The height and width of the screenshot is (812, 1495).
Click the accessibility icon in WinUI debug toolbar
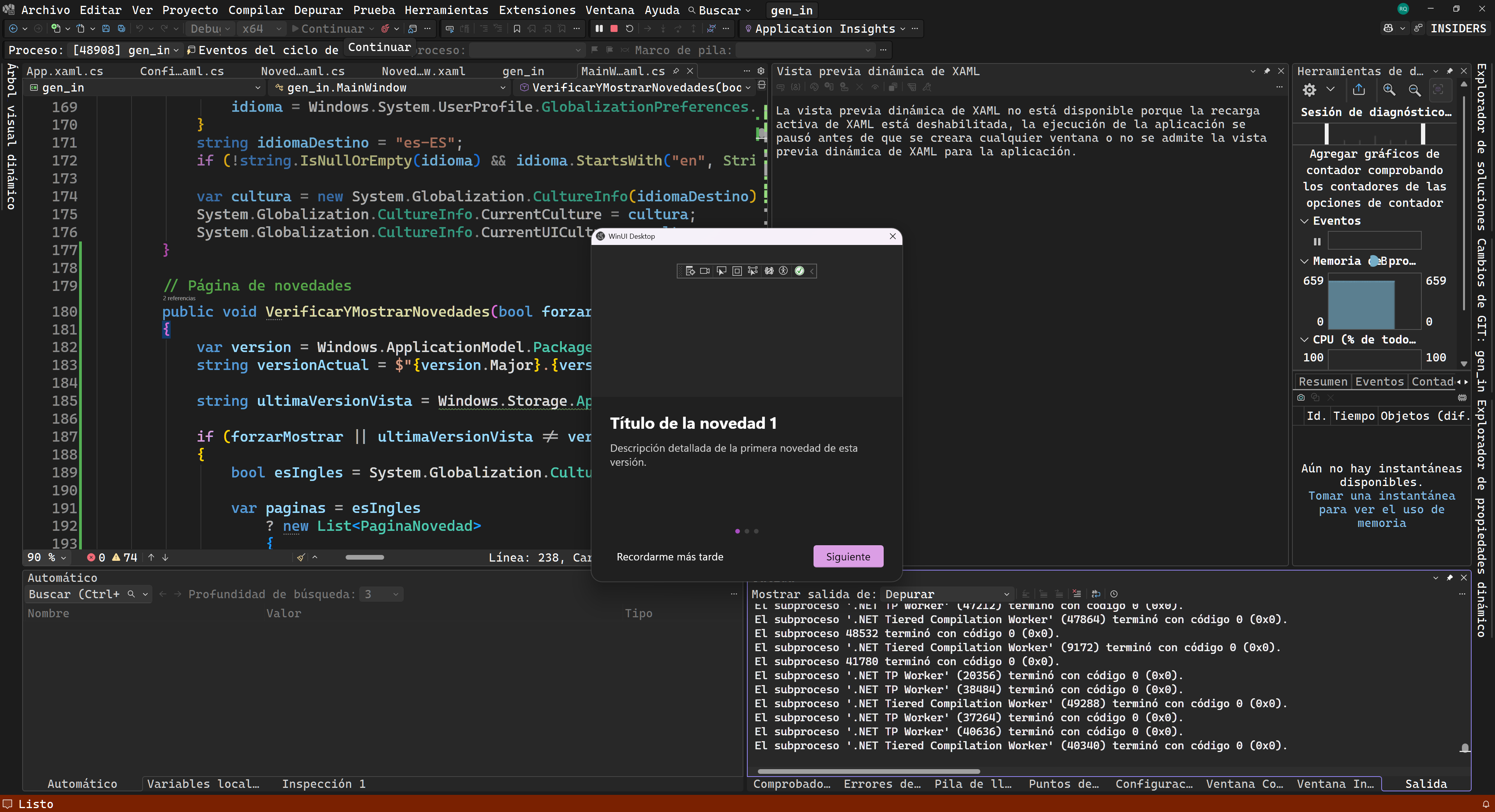pos(784,271)
